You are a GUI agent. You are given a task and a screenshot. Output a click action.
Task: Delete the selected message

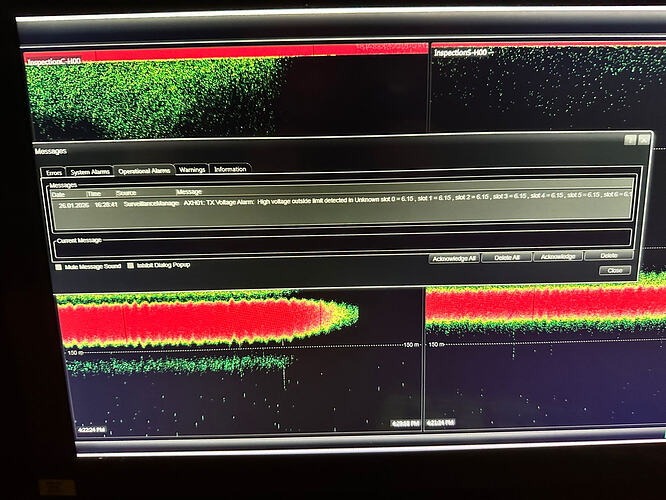(x=608, y=256)
